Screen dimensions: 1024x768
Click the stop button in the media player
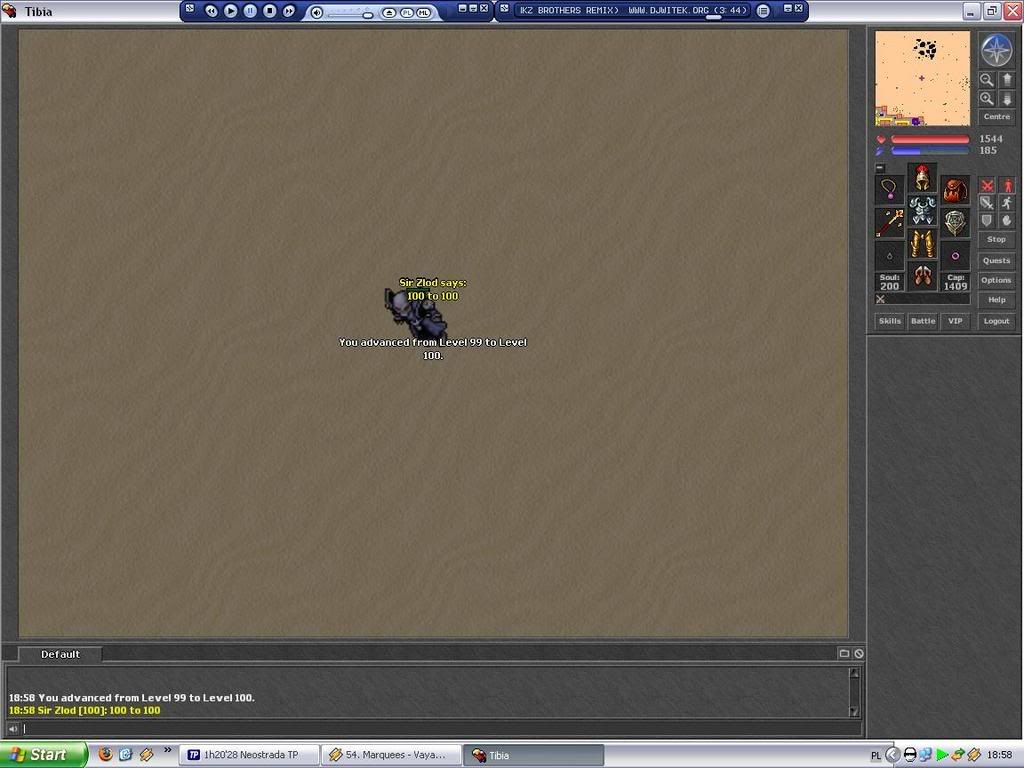tap(269, 11)
